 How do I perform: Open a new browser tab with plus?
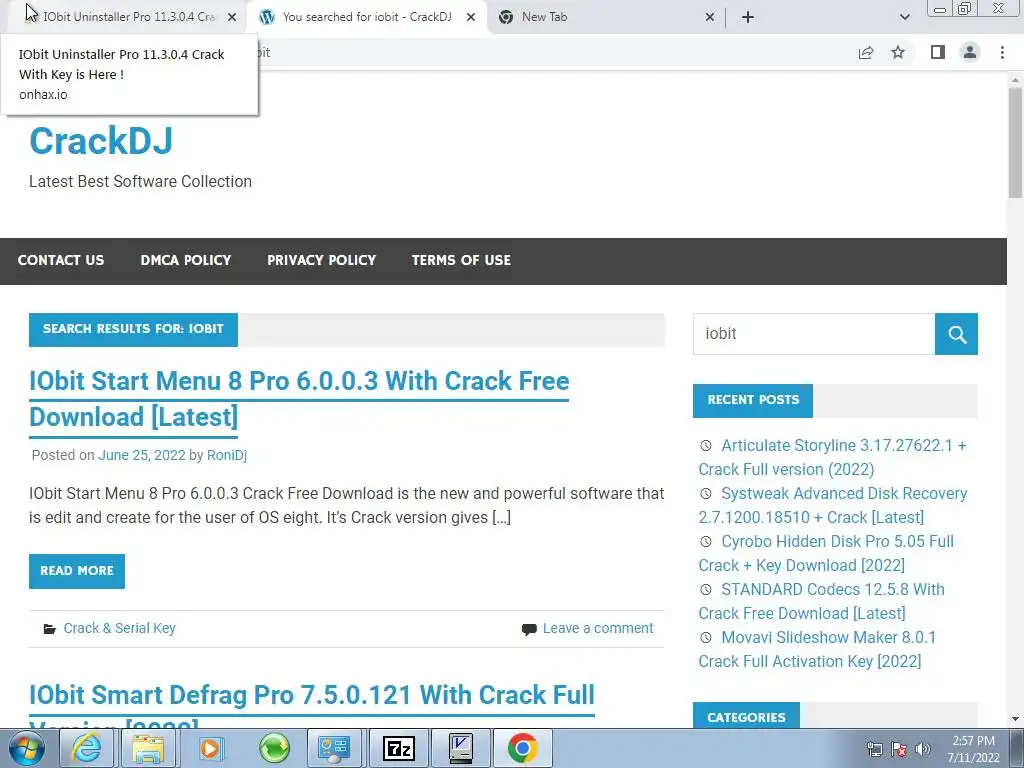[x=748, y=18]
